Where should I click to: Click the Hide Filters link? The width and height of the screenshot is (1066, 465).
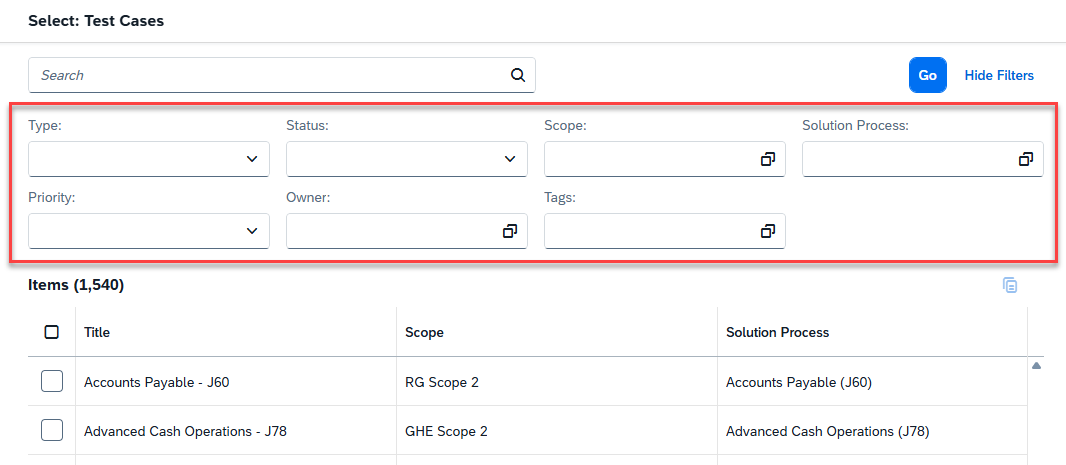pyautogui.click(x=998, y=75)
